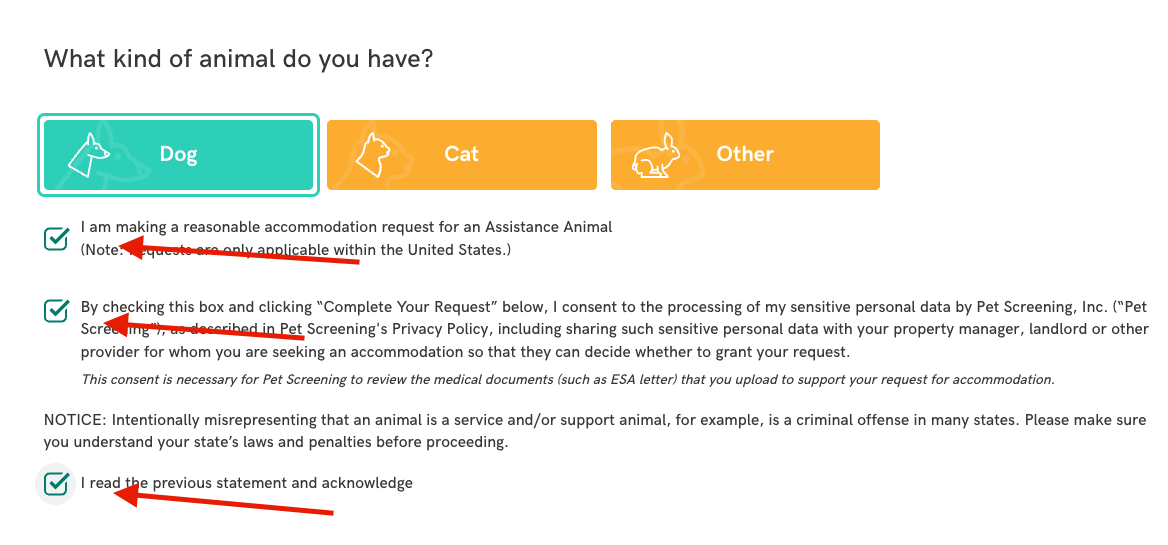Select the Dog animal type button
This screenshot has height=545, width=1168.
pos(178,155)
